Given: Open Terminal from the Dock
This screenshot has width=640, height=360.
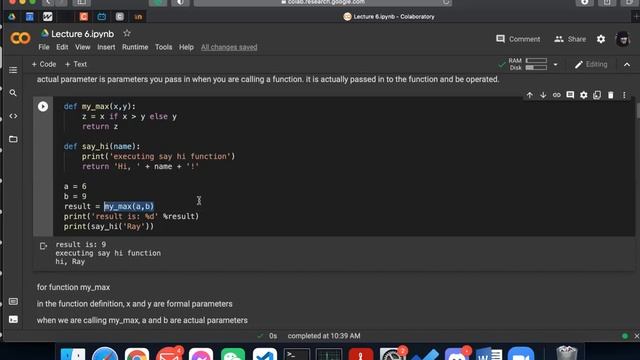Looking at the screenshot, I should [x=297, y=353].
